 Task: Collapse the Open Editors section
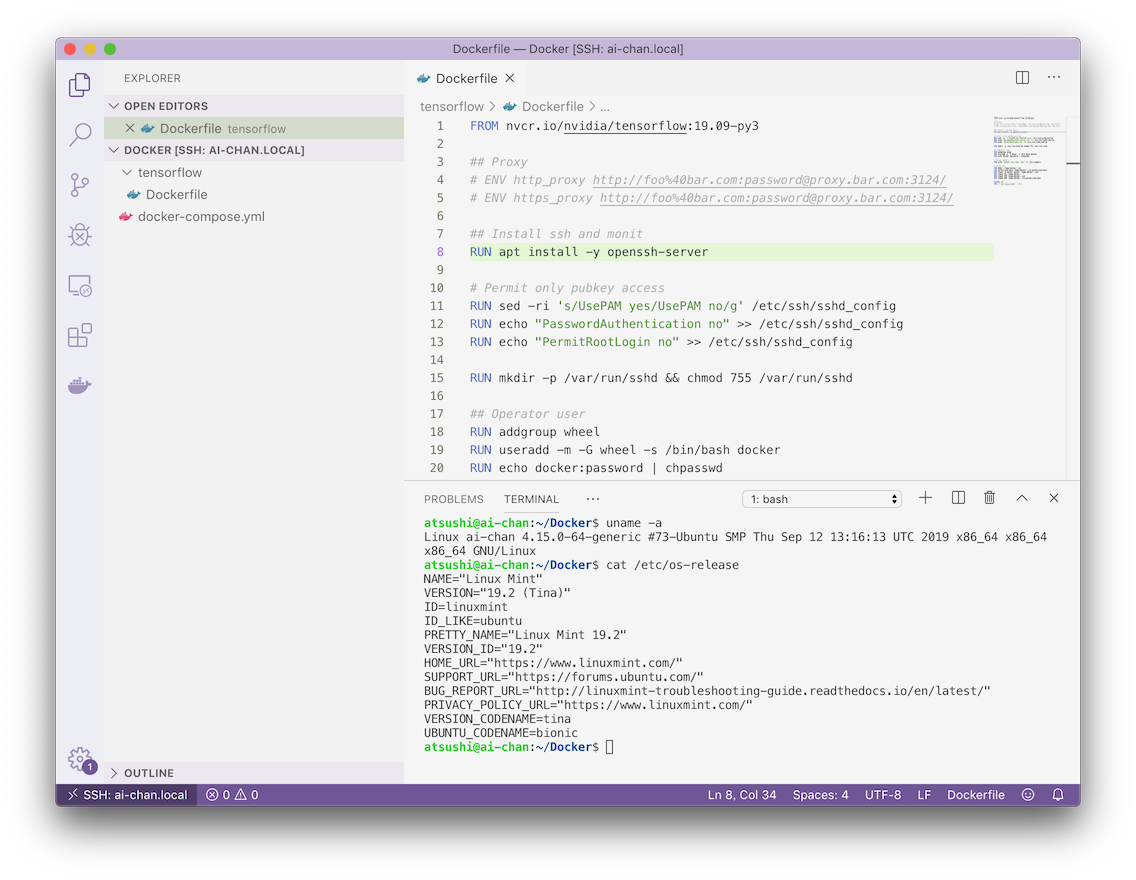coord(165,106)
